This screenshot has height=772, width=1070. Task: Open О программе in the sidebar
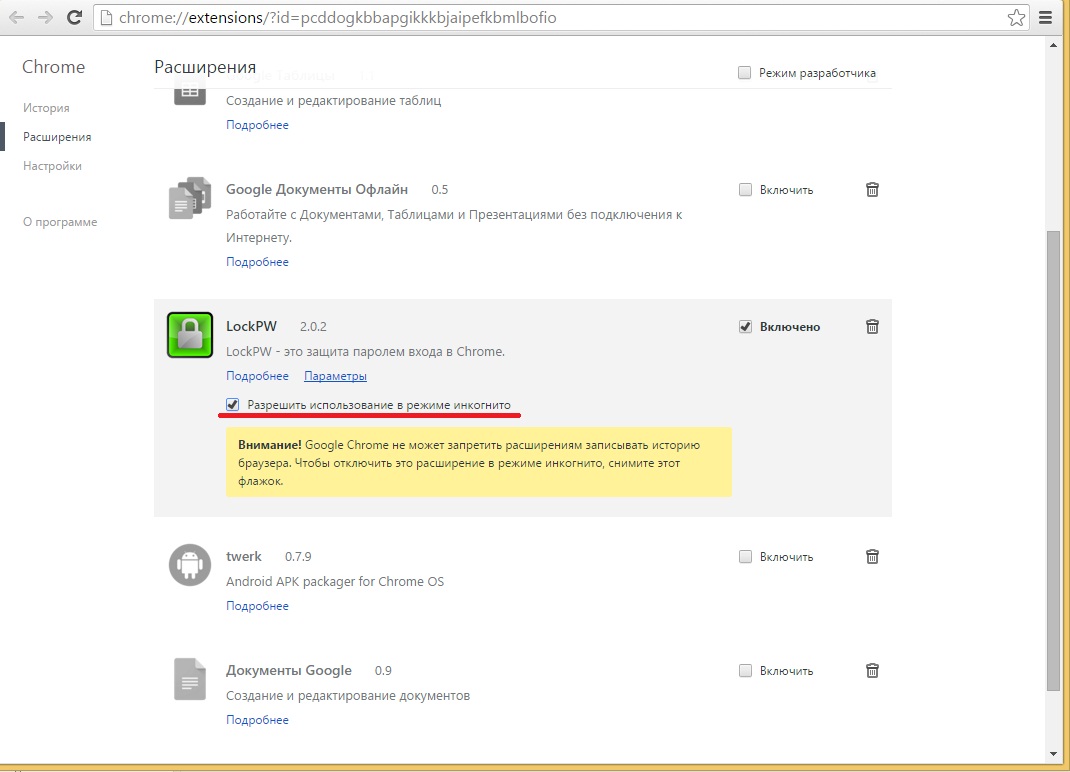tap(60, 222)
